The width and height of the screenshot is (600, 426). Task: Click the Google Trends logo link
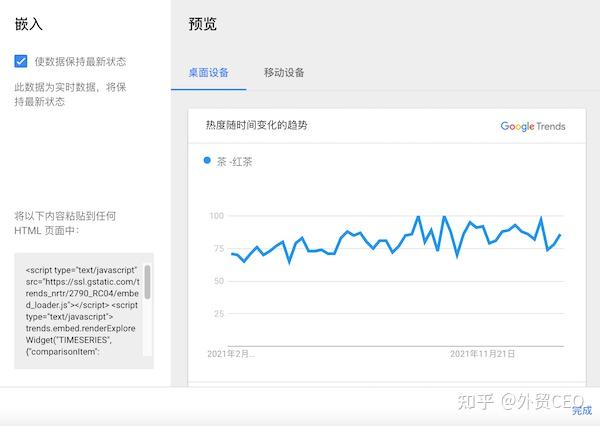(533, 126)
